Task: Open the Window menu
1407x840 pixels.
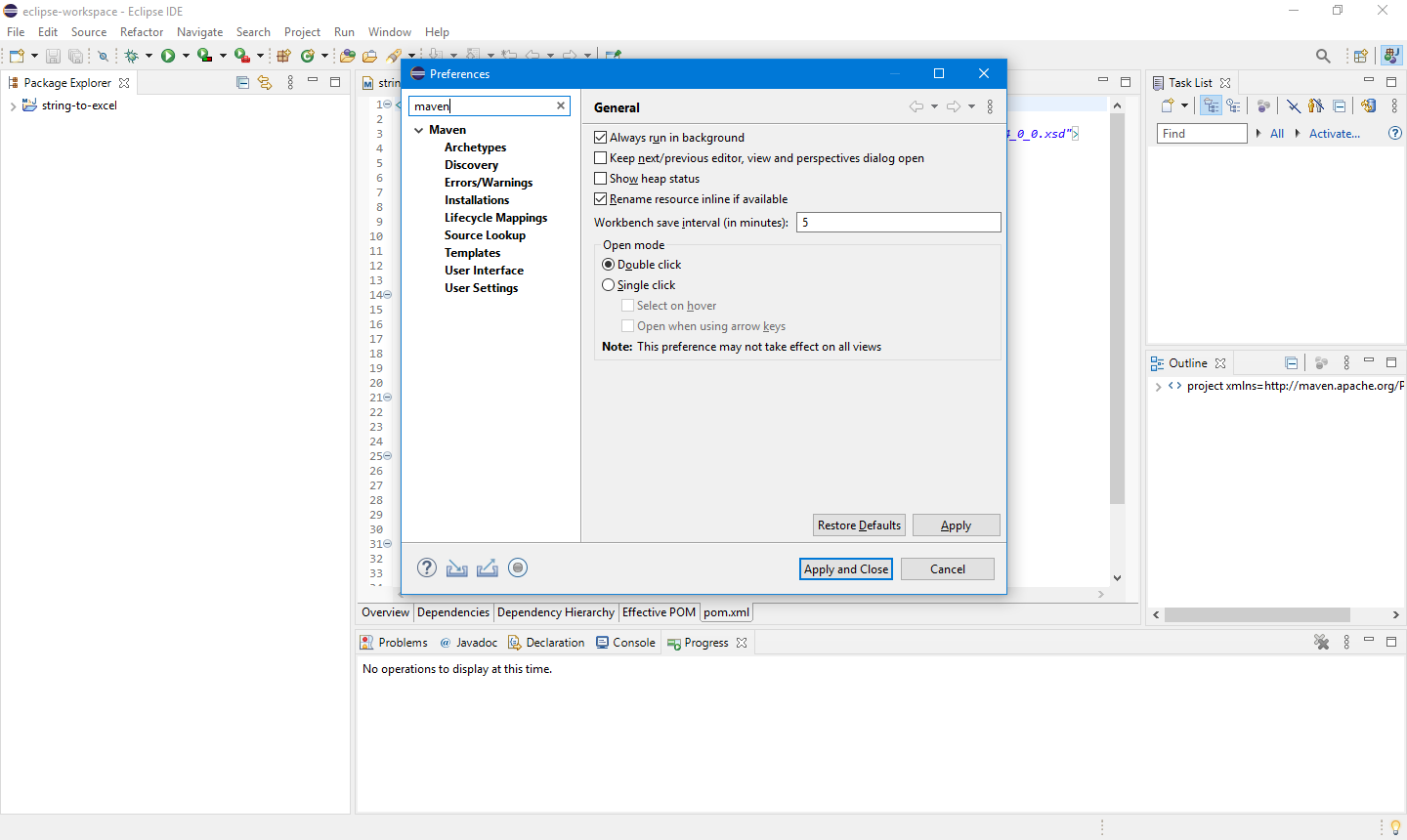Action: (x=390, y=32)
